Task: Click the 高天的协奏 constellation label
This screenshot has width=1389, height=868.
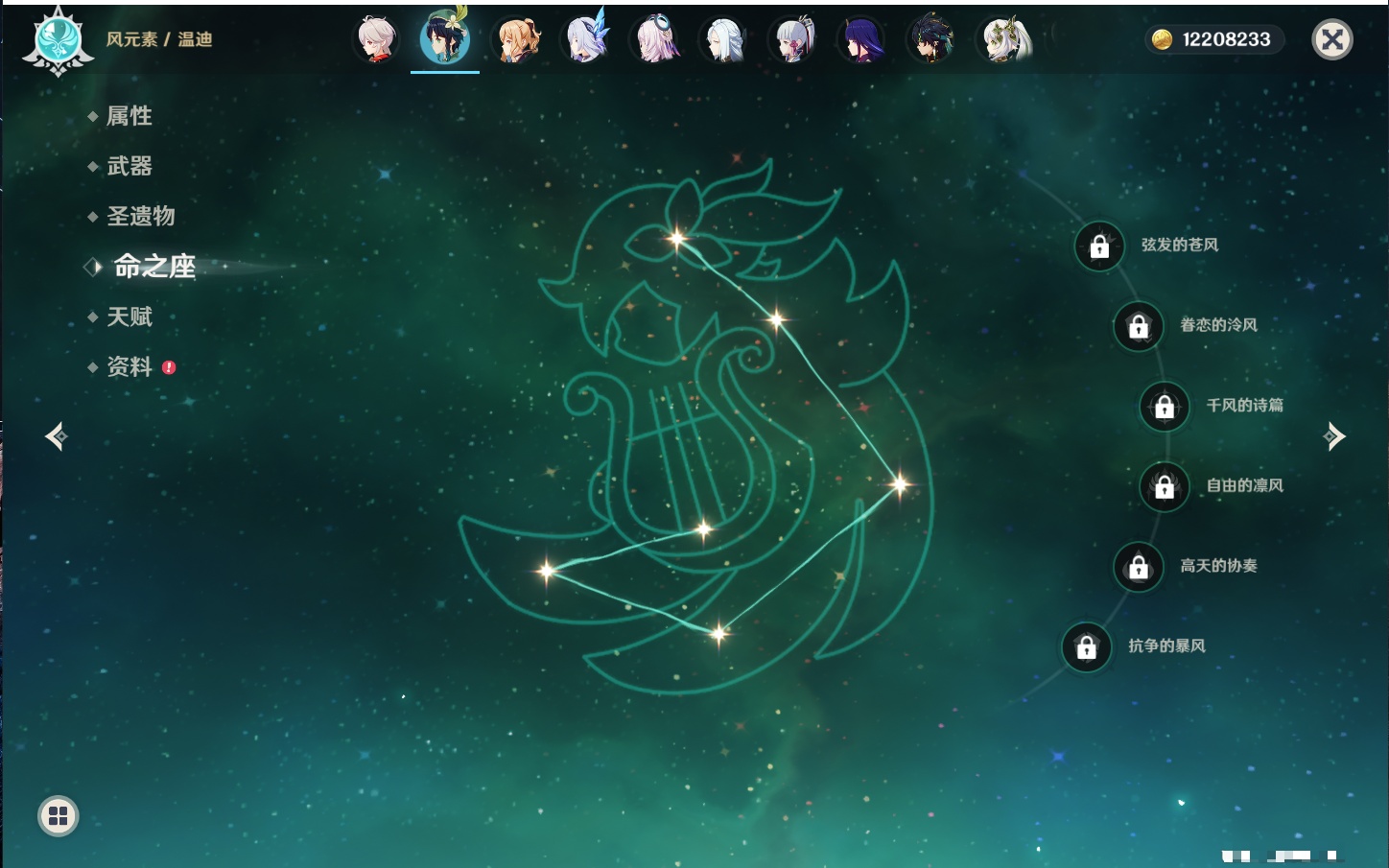Action: (1218, 566)
